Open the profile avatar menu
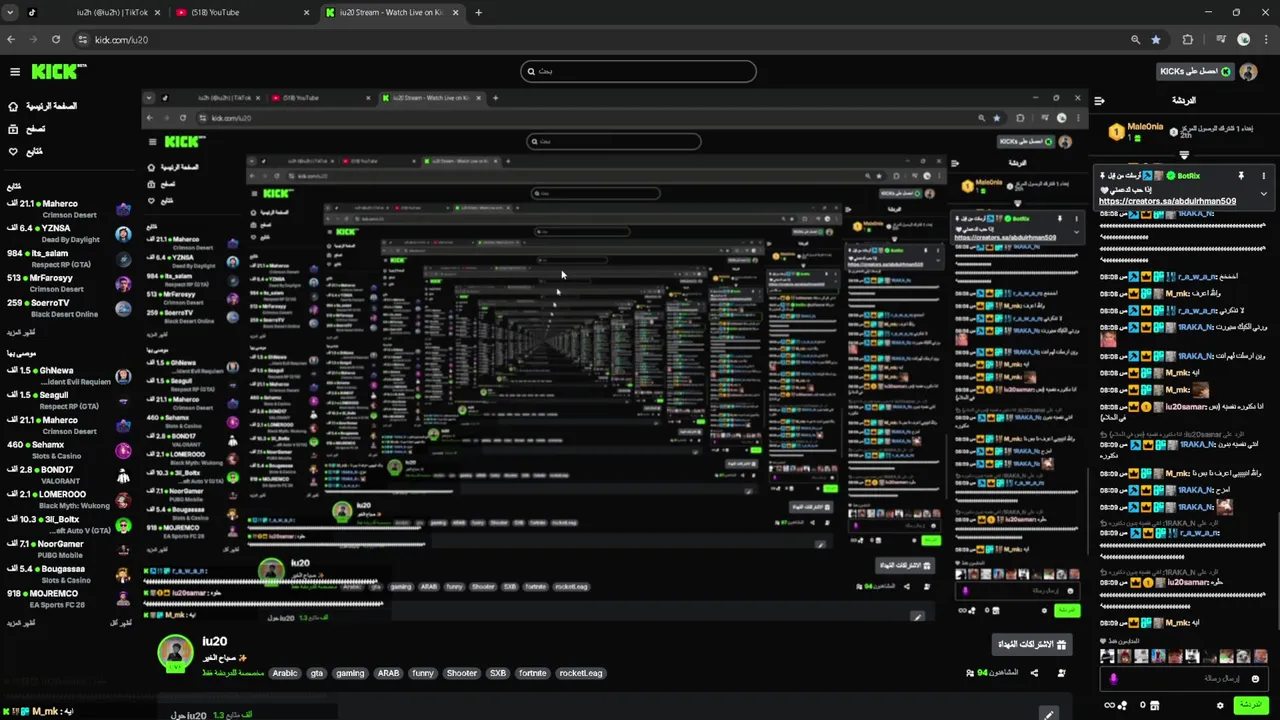 [x=1250, y=72]
